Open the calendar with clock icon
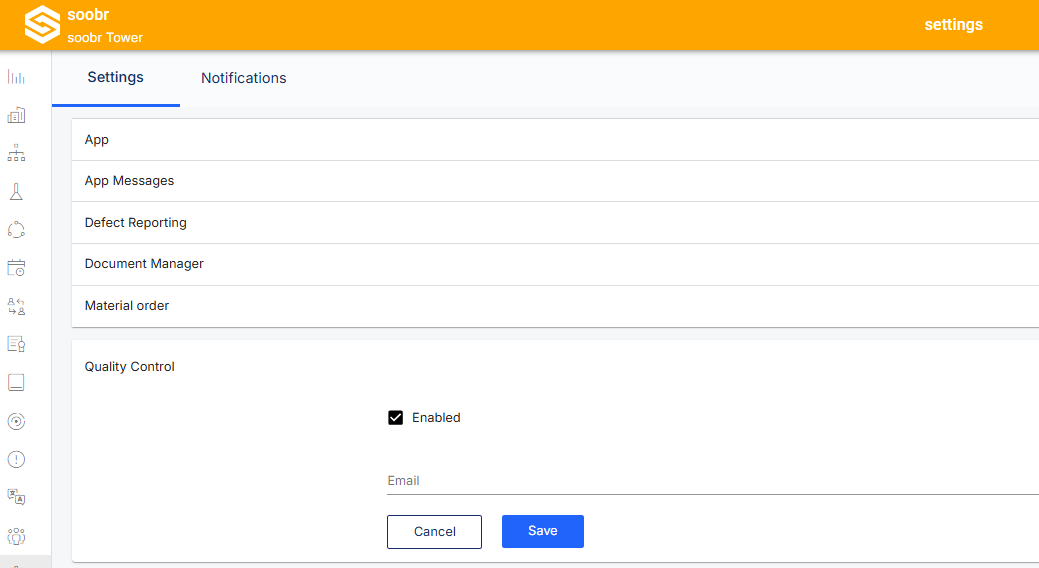The width and height of the screenshot is (1039, 568). tap(17, 268)
